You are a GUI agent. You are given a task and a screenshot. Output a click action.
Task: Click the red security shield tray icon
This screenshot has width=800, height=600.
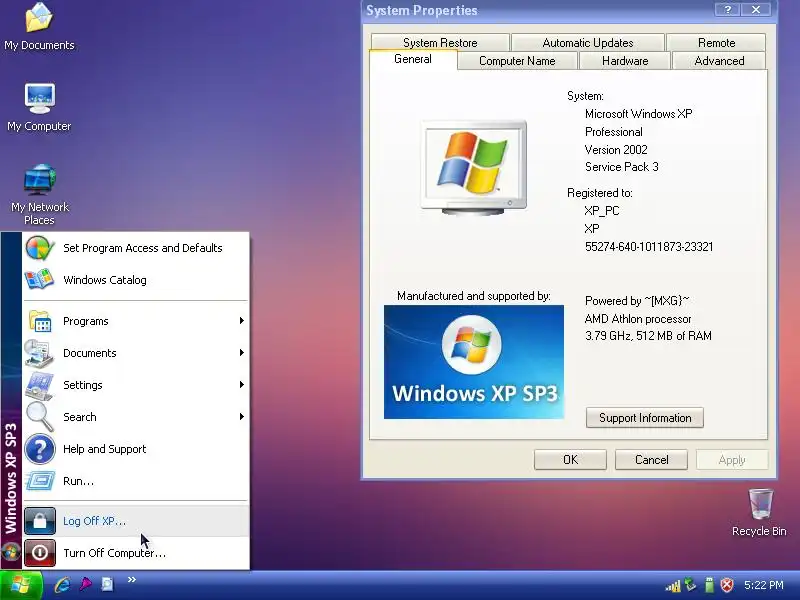point(727,585)
